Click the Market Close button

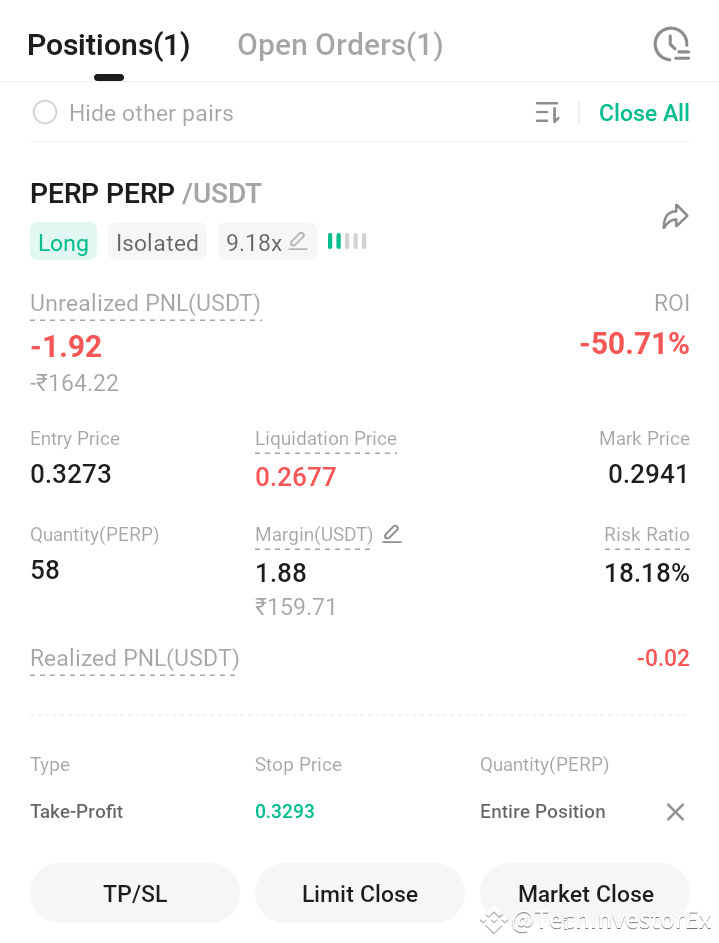tap(585, 893)
